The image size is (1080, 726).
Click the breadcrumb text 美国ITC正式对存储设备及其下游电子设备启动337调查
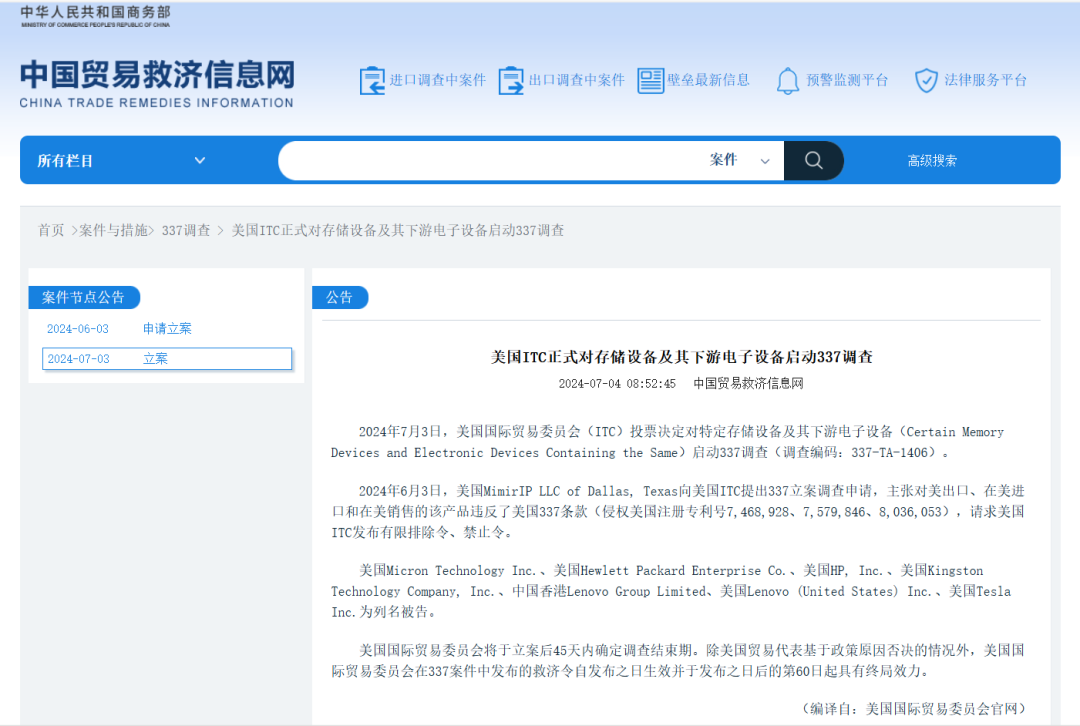397,230
